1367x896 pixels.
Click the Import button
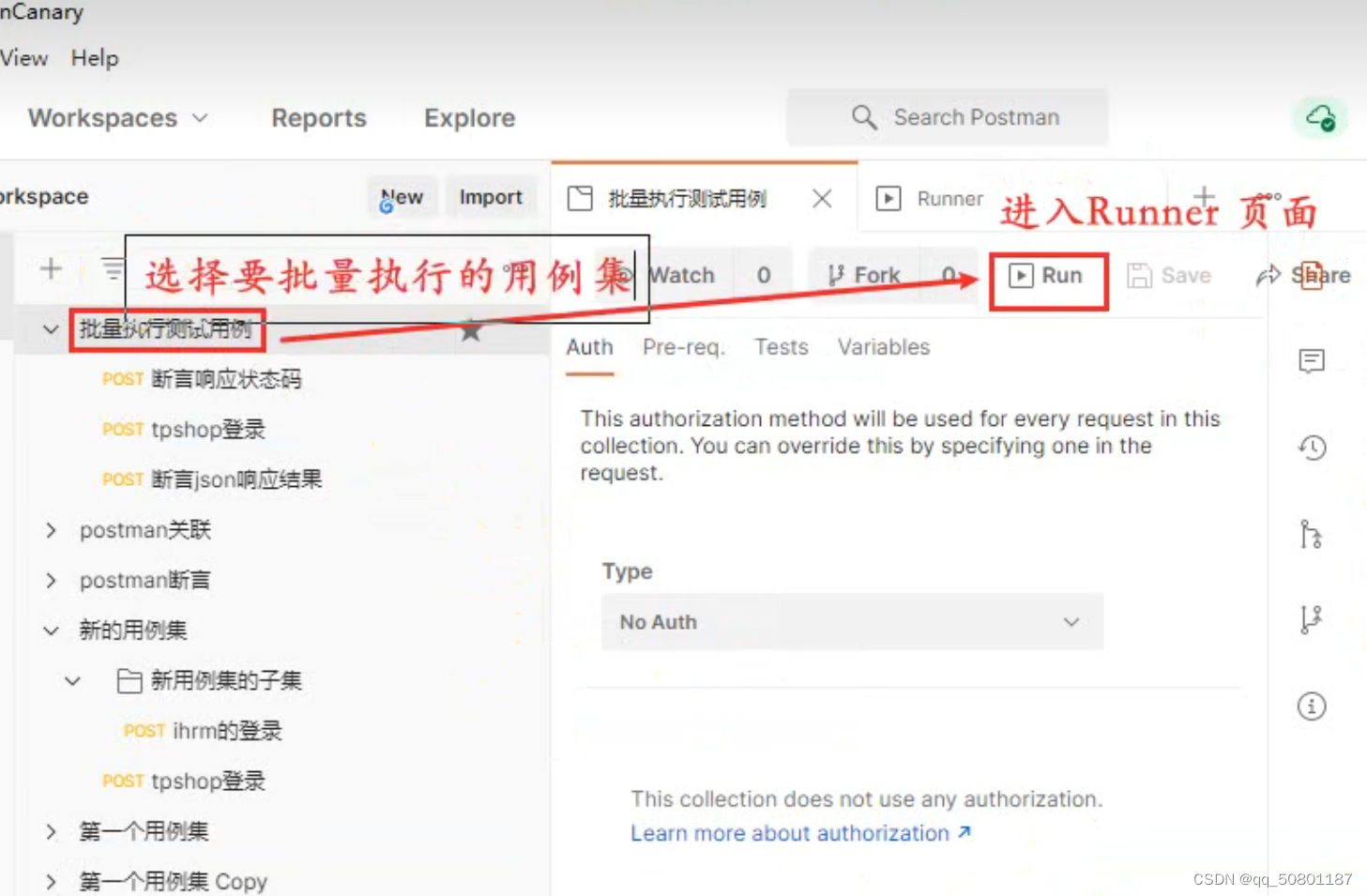(x=491, y=197)
